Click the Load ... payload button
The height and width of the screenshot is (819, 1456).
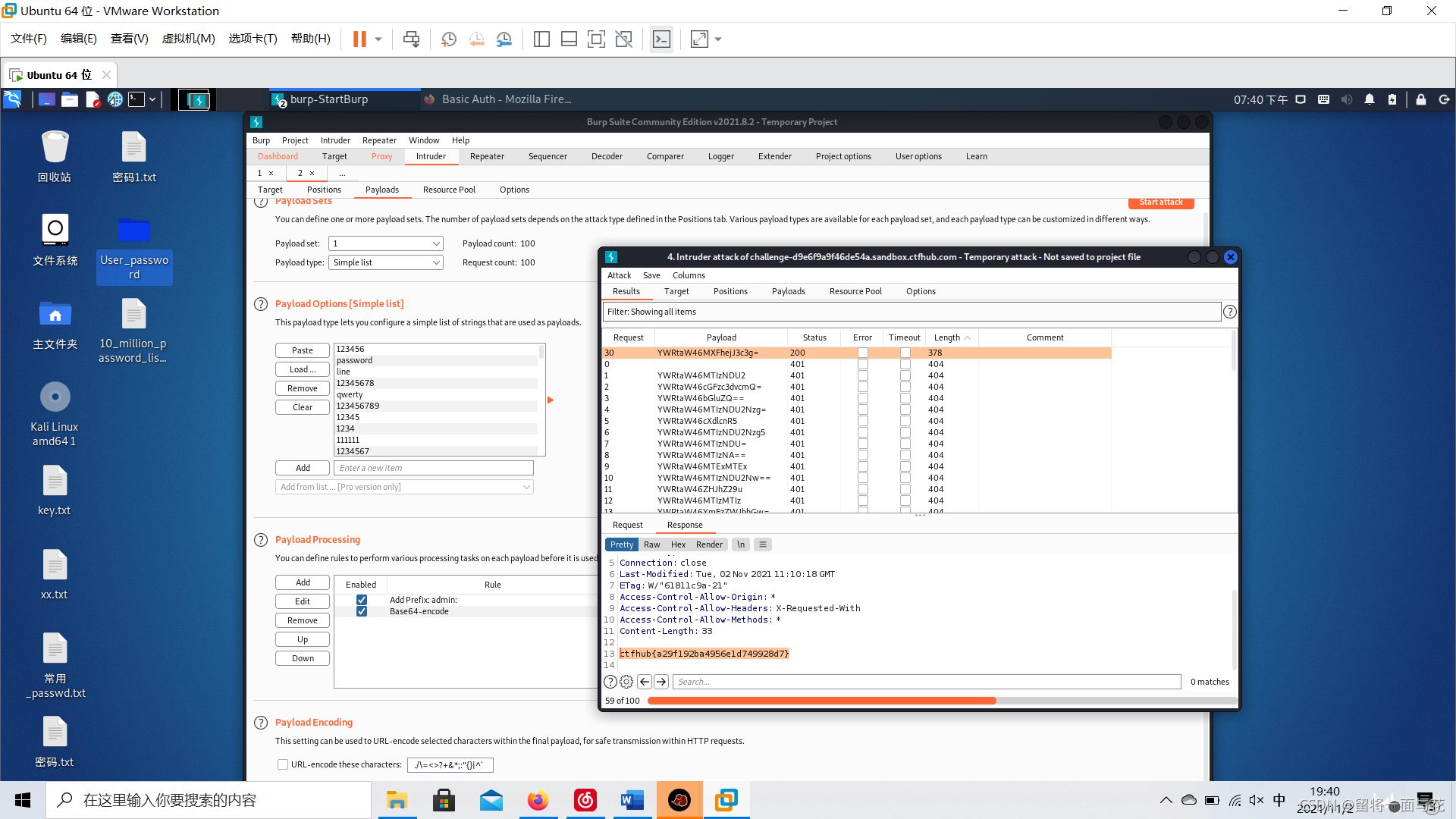pyautogui.click(x=302, y=369)
